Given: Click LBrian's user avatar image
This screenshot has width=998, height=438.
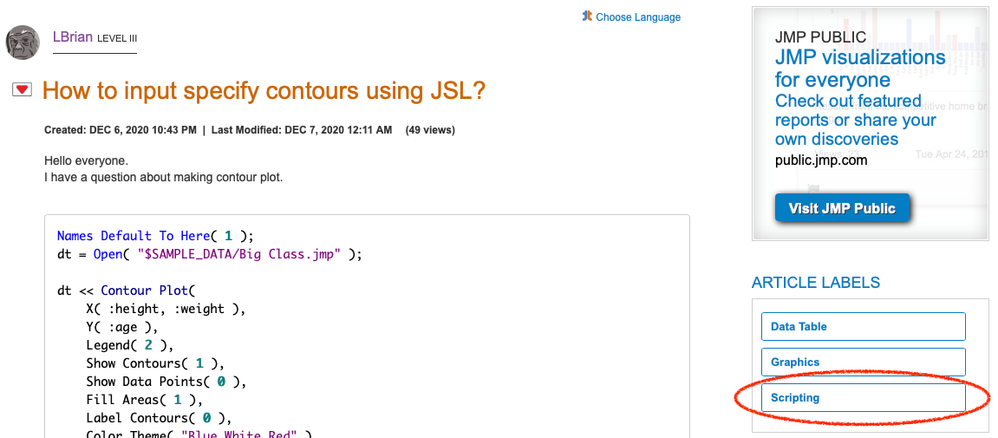Looking at the screenshot, I should tap(23, 43).
